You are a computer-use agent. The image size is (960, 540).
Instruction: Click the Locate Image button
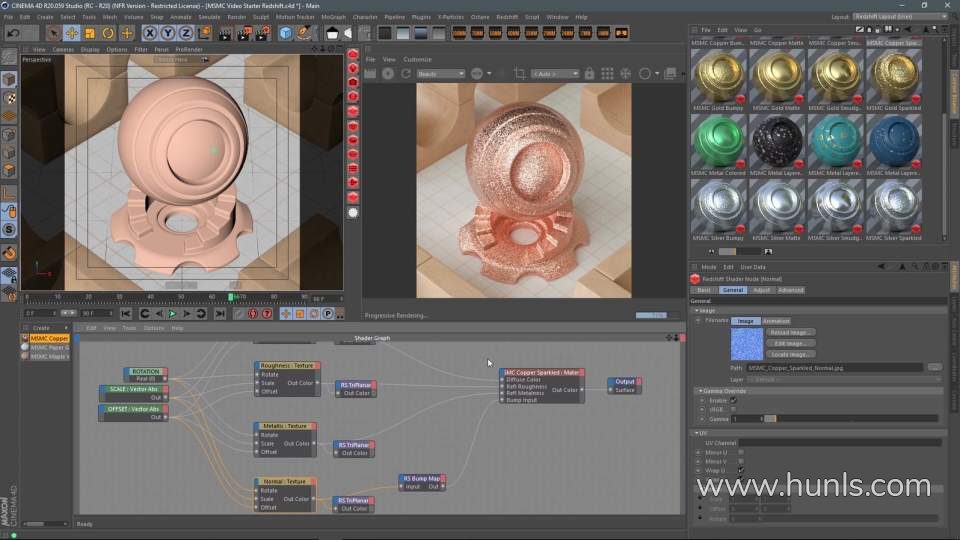789,354
